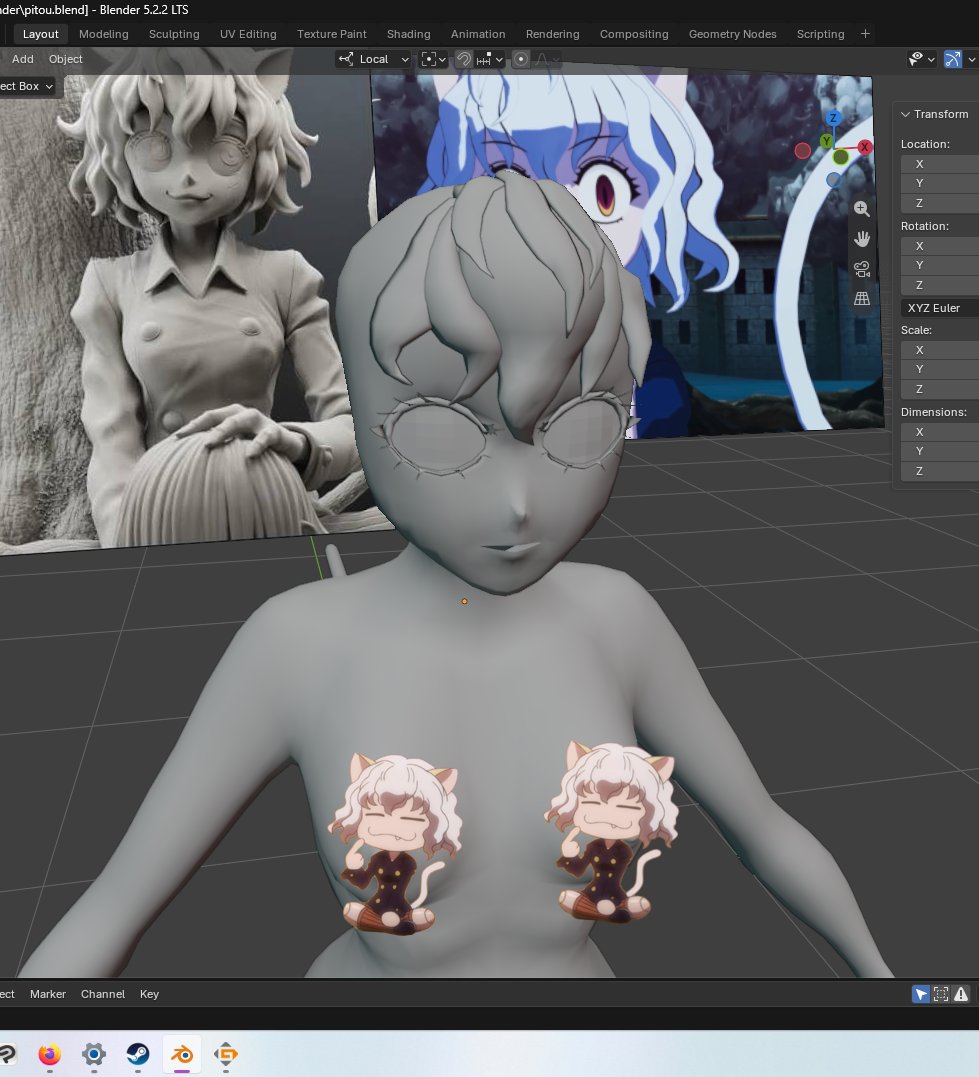This screenshot has height=1077, width=979.
Task: Open Firefox from the taskbar
Action: coord(49,1054)
